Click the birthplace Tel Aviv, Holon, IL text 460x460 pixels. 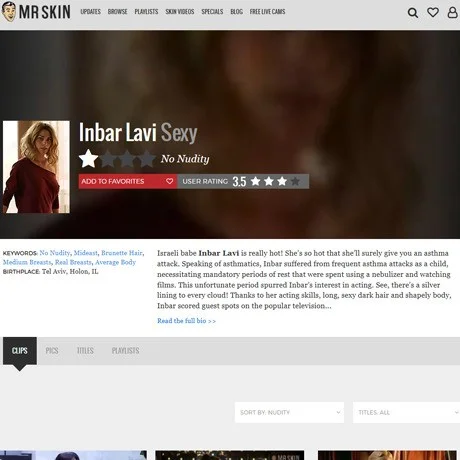[70, 271]
